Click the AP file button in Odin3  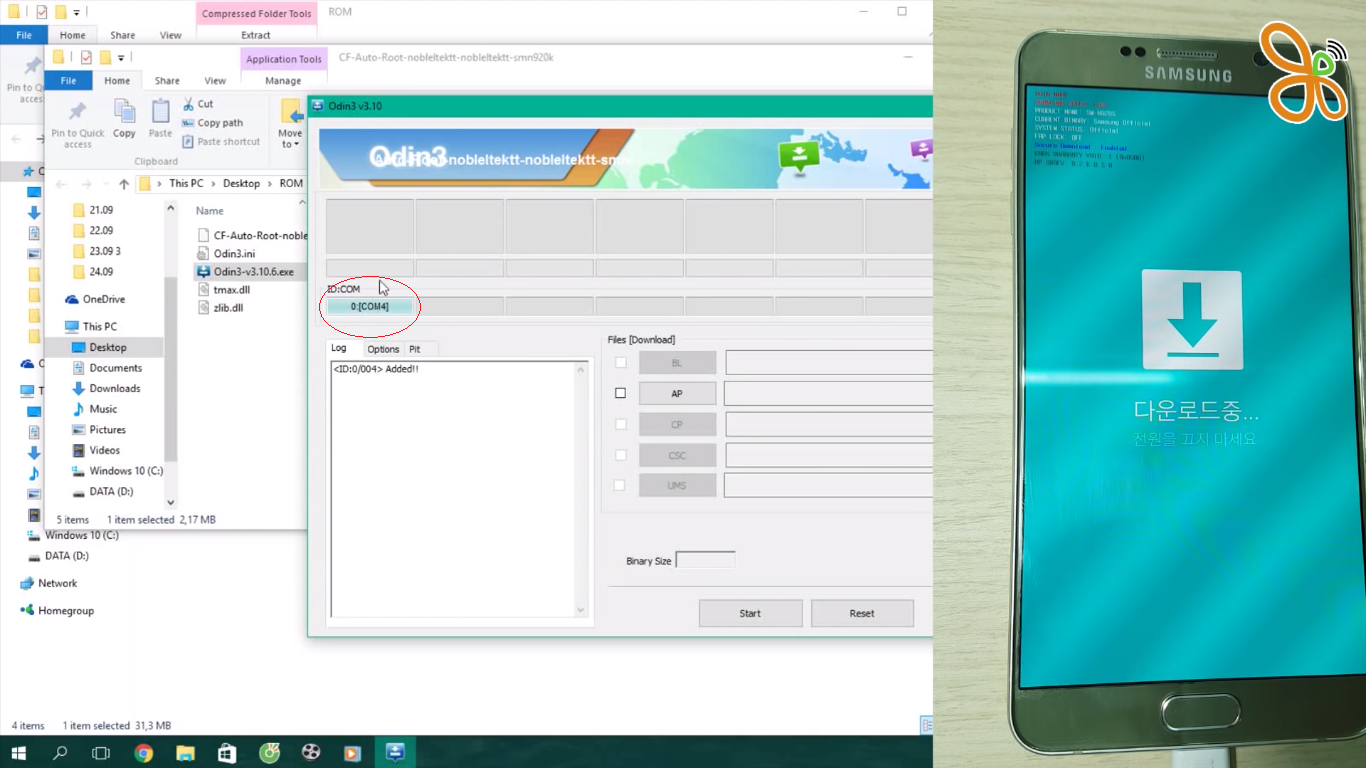677,393
